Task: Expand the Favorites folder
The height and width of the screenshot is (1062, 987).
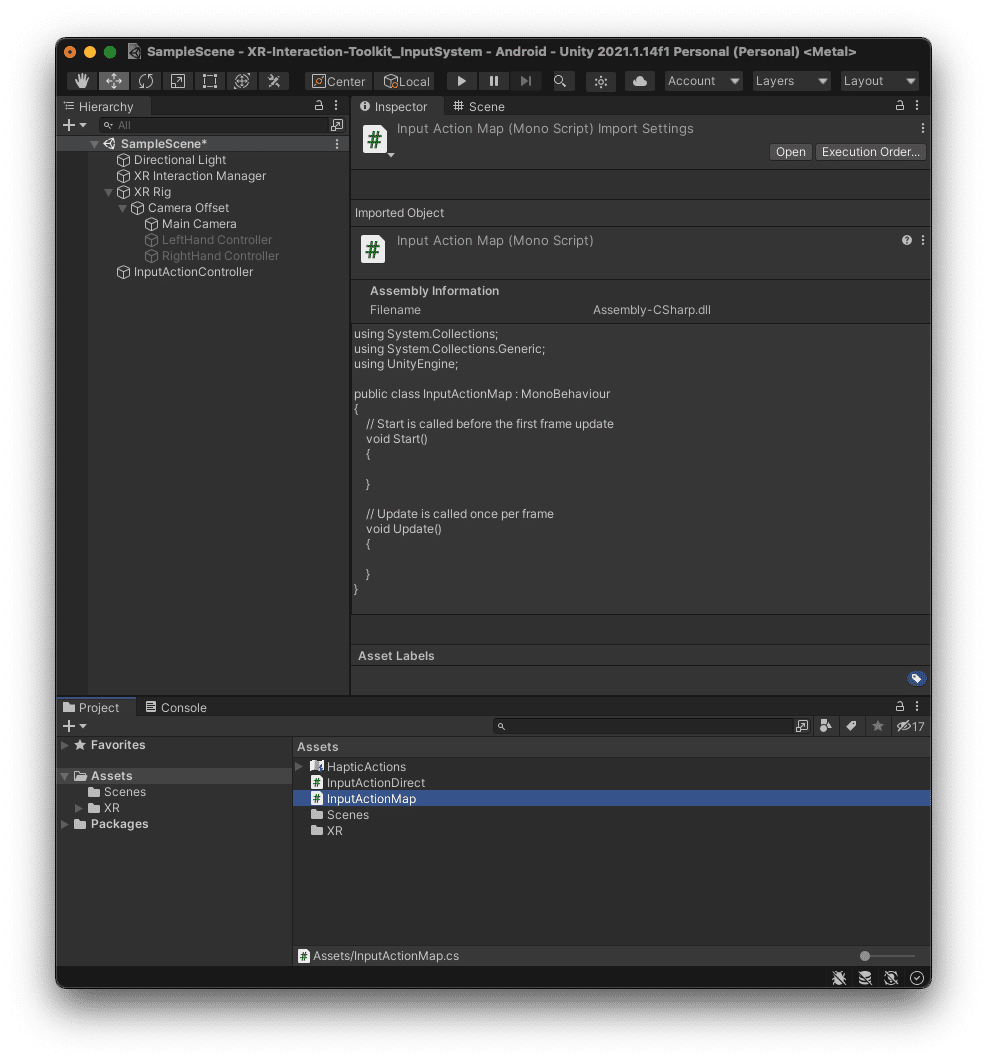Action: [x=65, y=745]
